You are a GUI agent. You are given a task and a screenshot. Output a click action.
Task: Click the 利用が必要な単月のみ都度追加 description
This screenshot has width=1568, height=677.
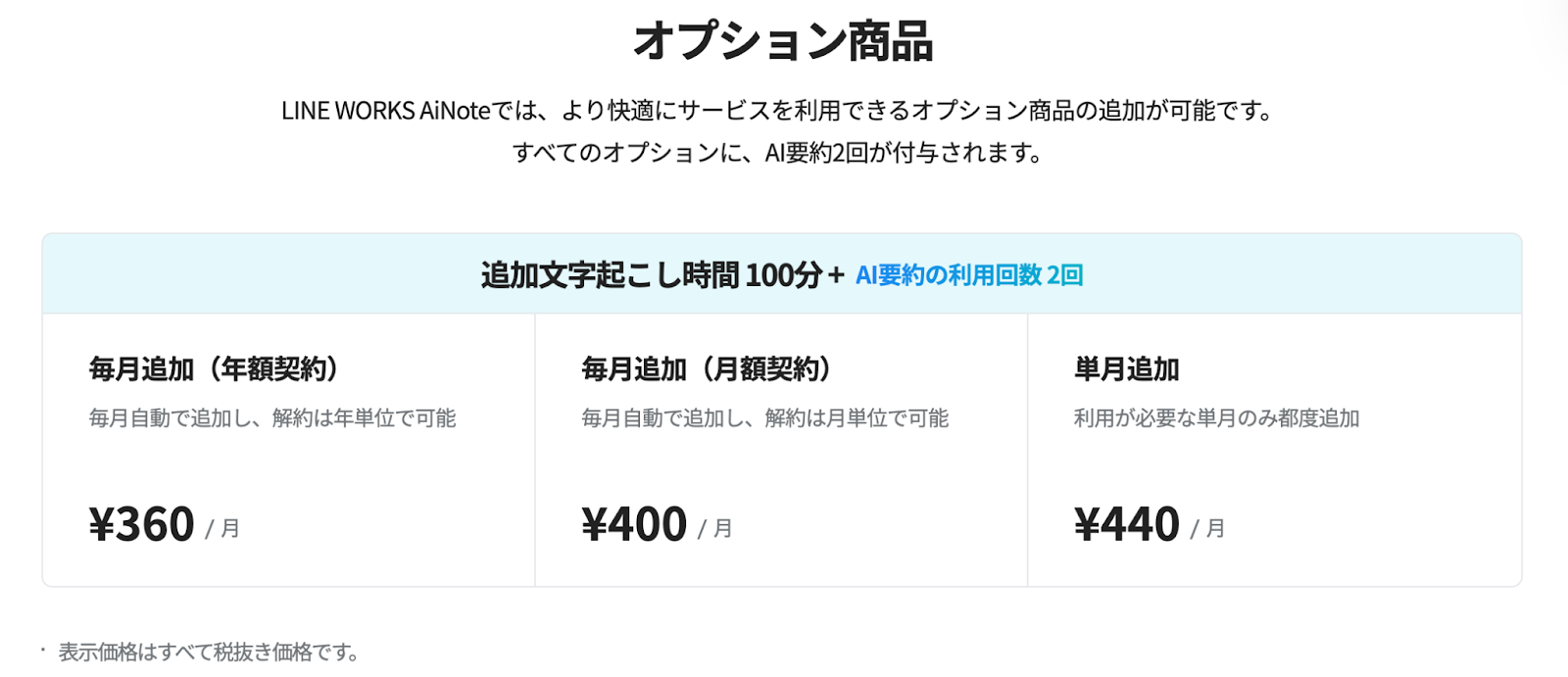[x=1216, y=418]
